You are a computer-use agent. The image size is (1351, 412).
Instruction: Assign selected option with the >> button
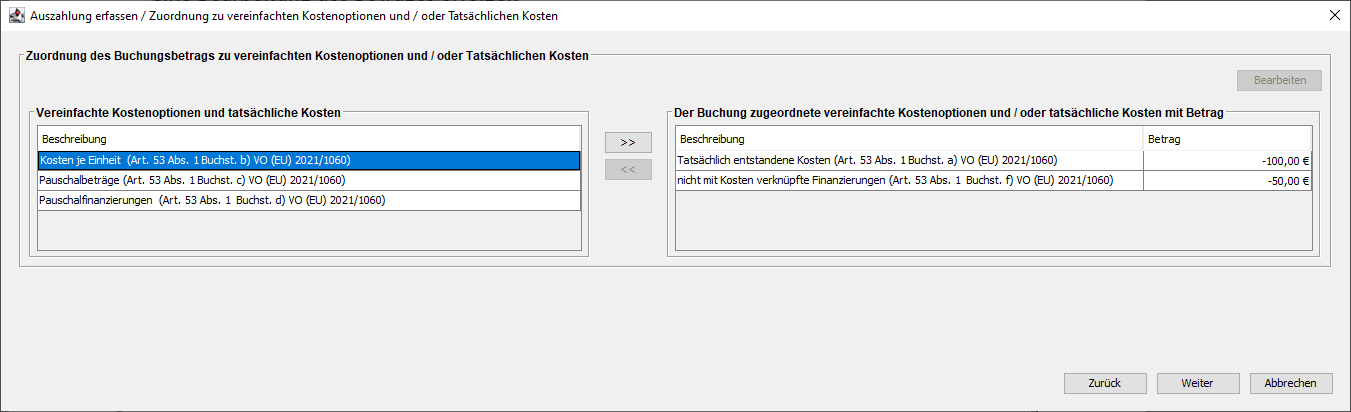coord(628,142)
